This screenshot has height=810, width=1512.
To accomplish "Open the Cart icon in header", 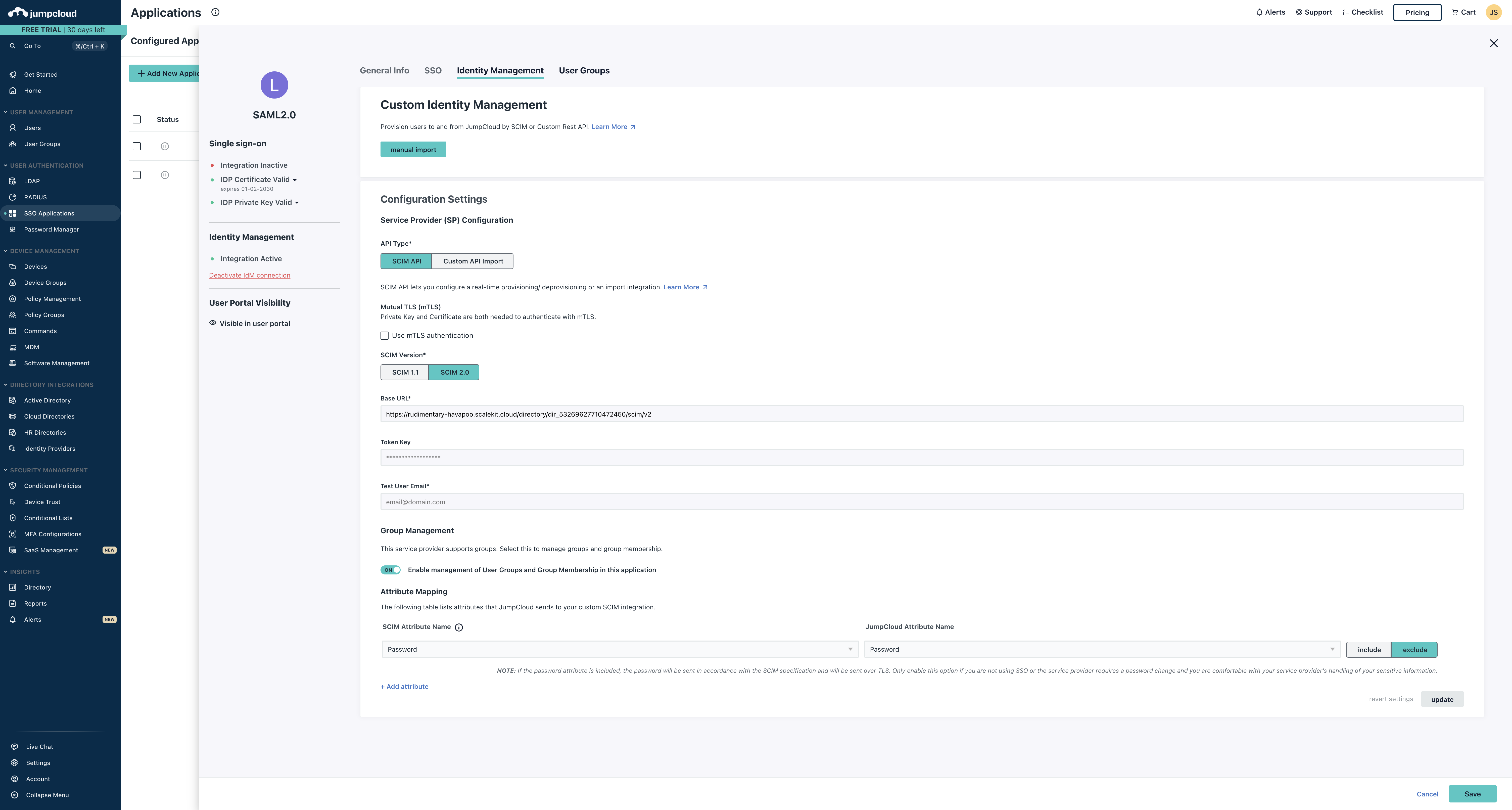I will [1455, 12].
